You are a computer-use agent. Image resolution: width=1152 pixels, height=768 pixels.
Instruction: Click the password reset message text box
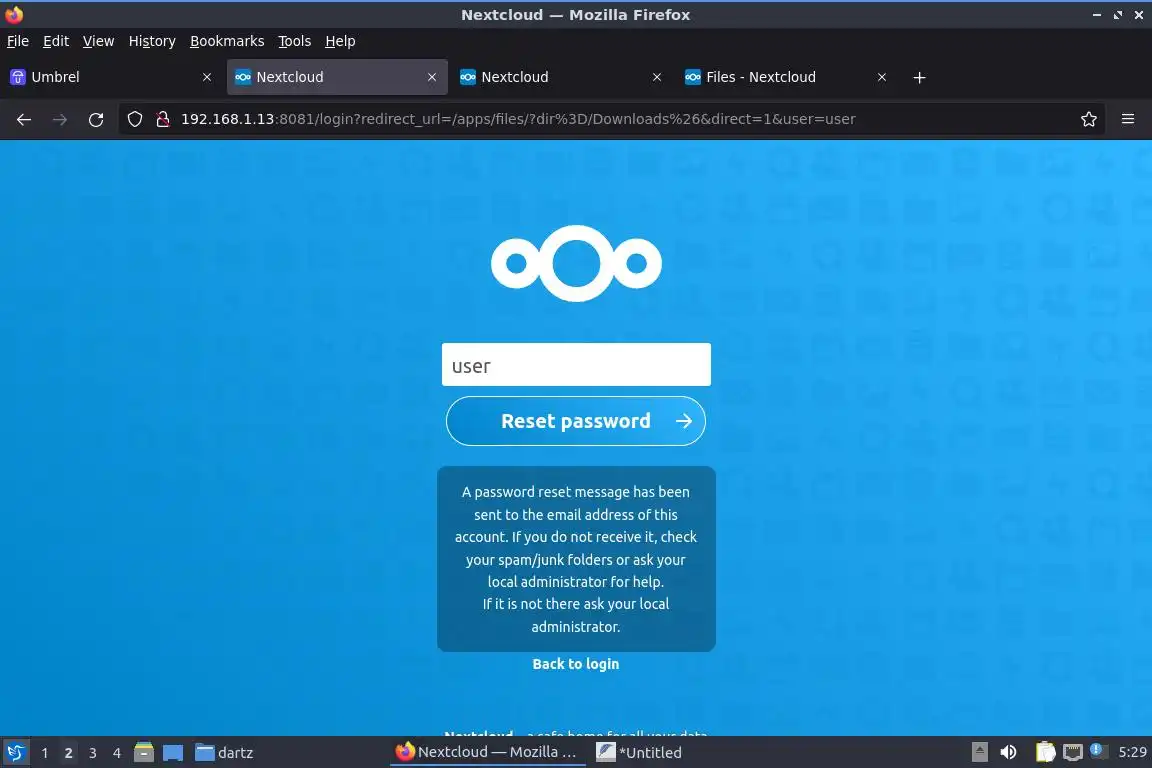tap(576, 559)
